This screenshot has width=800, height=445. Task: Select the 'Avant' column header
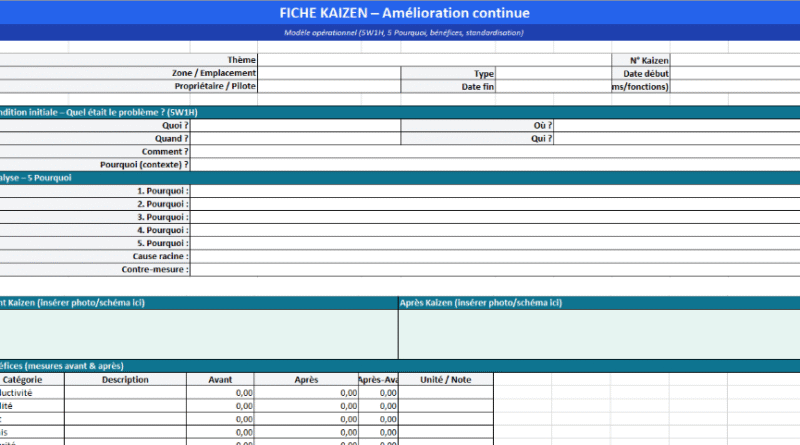point(220,380)
